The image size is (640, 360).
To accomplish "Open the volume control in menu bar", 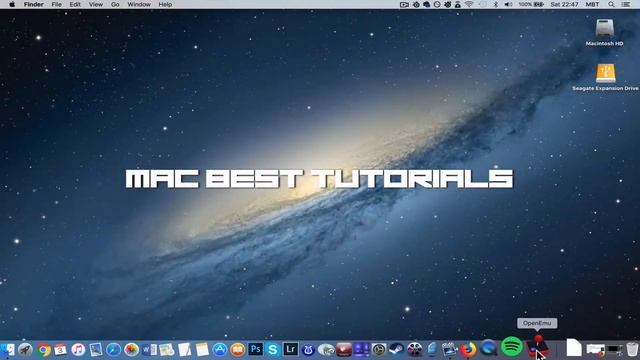I will 508,4.
